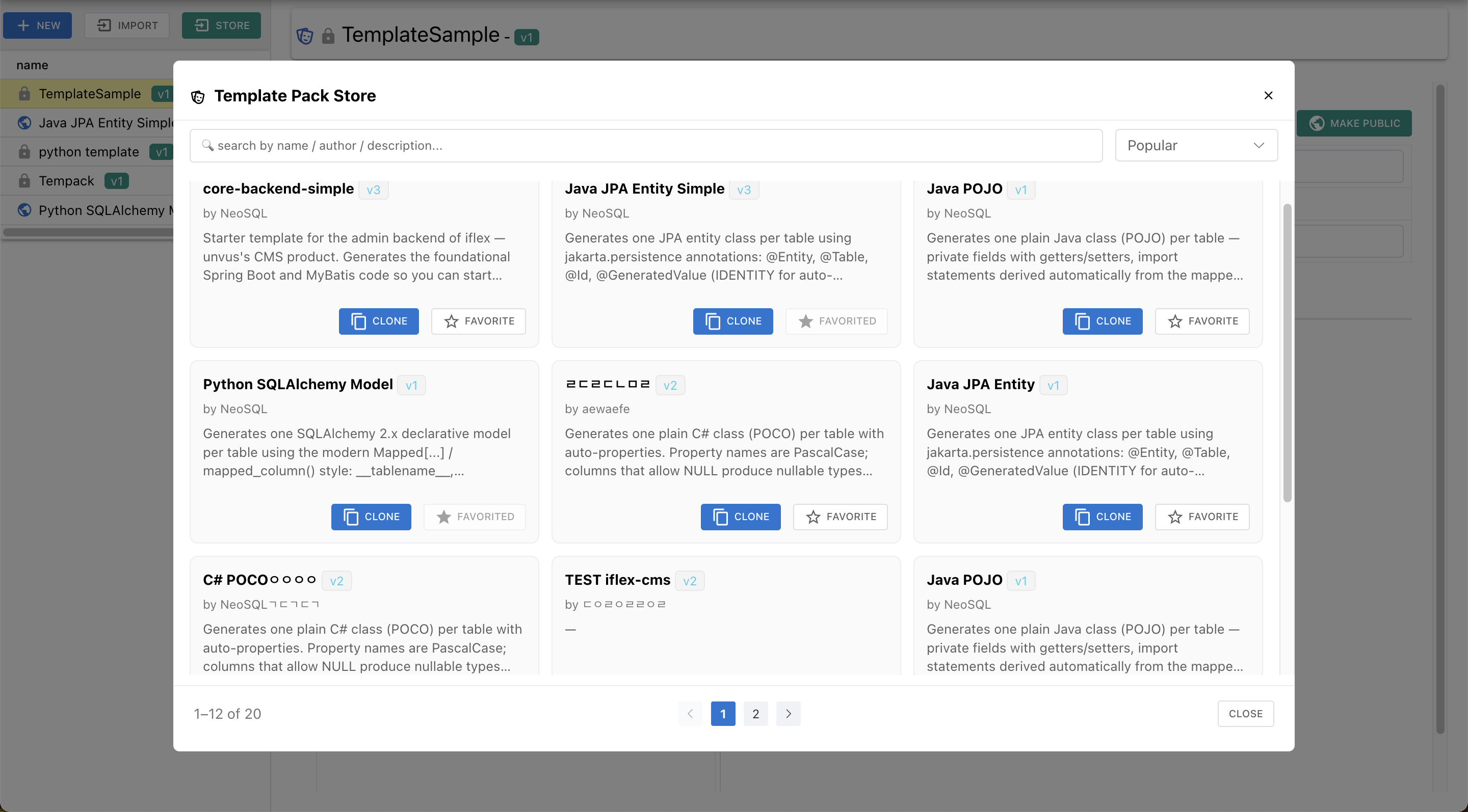Click the 1–12 of 20 count text
The height and width of the screenshot is (812, 1468).
[227, 714]
